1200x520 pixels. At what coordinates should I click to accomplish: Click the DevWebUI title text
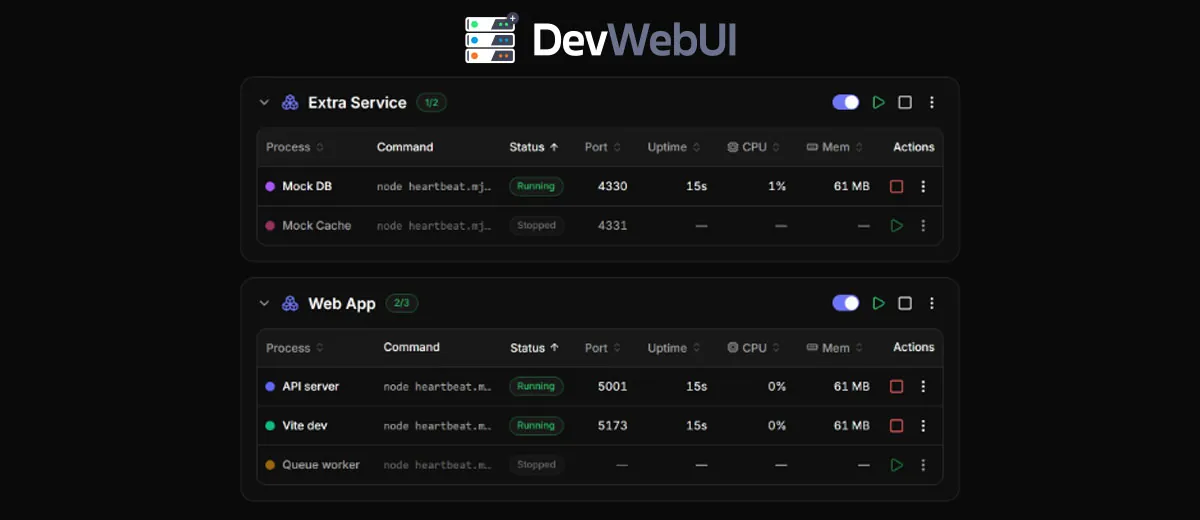point(633,40)
